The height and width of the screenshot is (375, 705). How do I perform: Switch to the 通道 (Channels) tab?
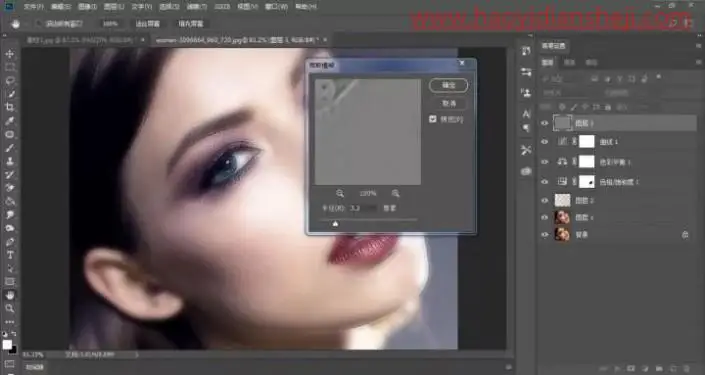coord(570,62)
